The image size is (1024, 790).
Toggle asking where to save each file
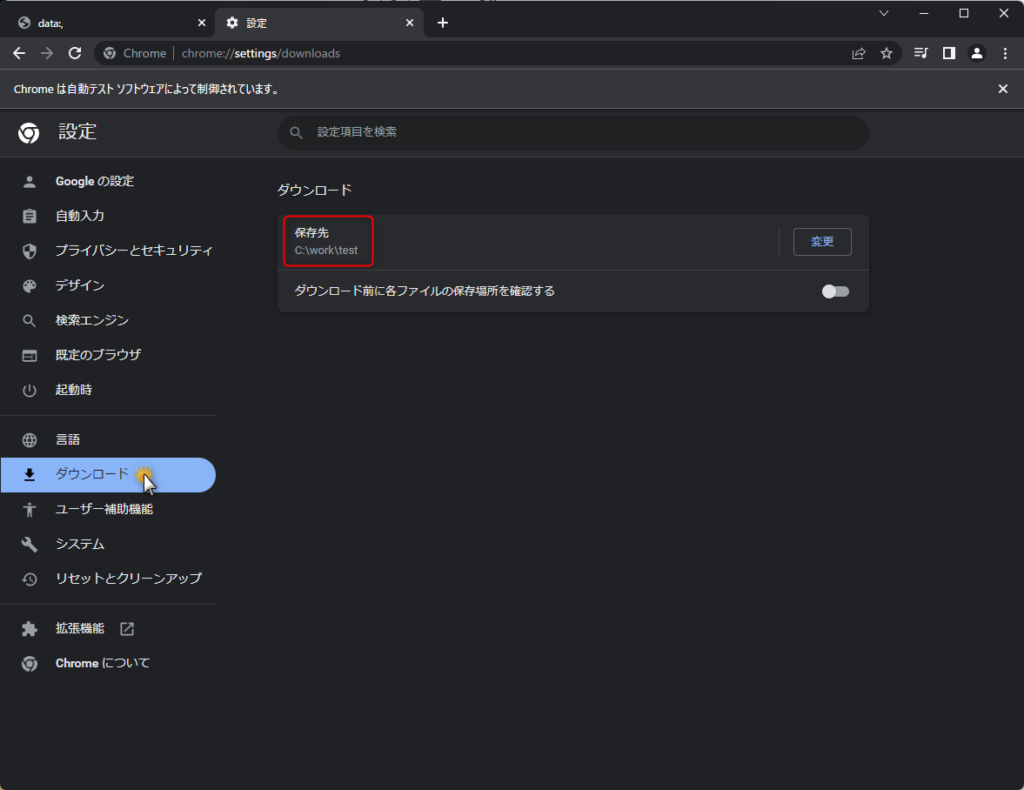tap(835, 291)
